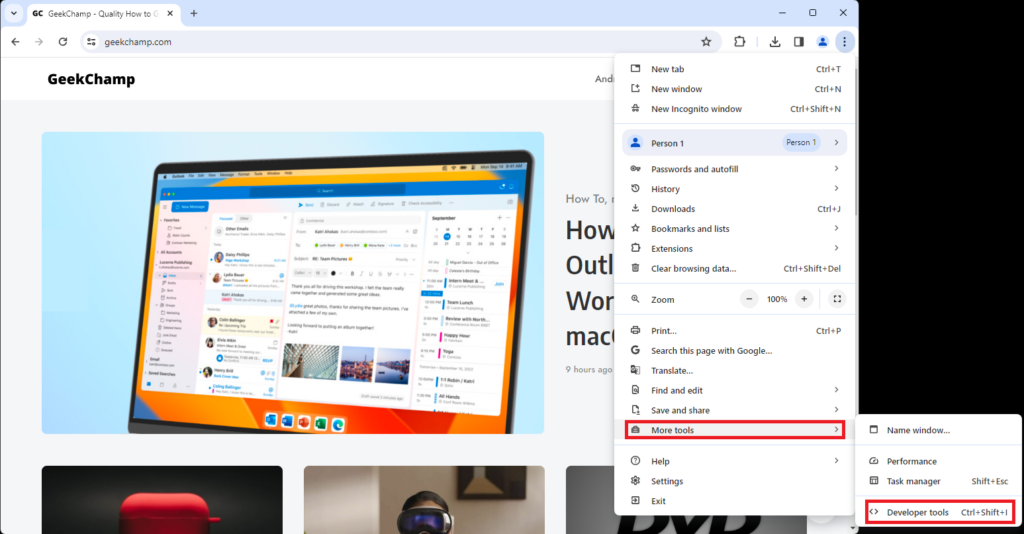1024x534 pixels.
Task: Select Developer tools from submenu
Action: point(938,513)
